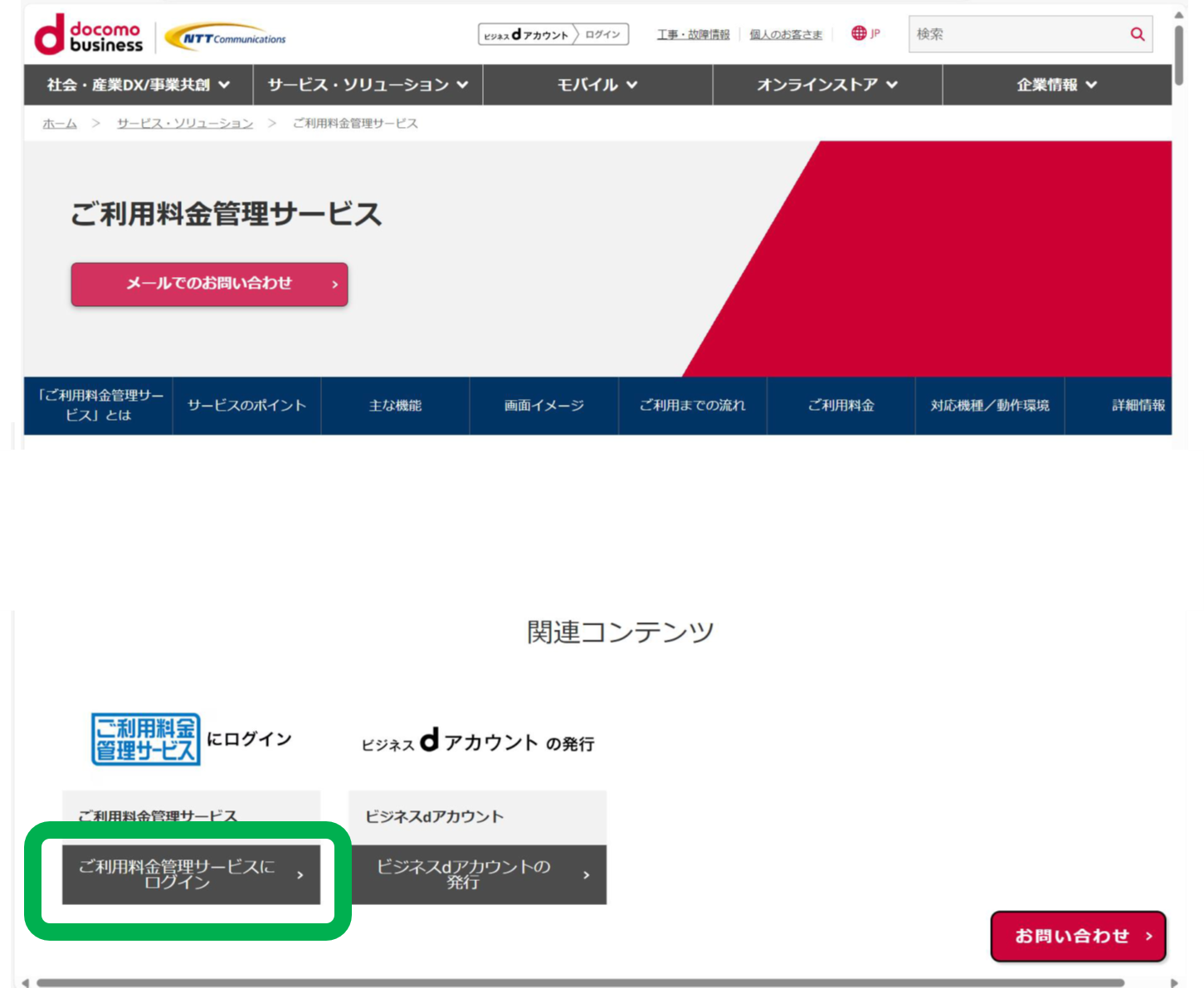Select the サービスのポイント tab

pos(246,406)
